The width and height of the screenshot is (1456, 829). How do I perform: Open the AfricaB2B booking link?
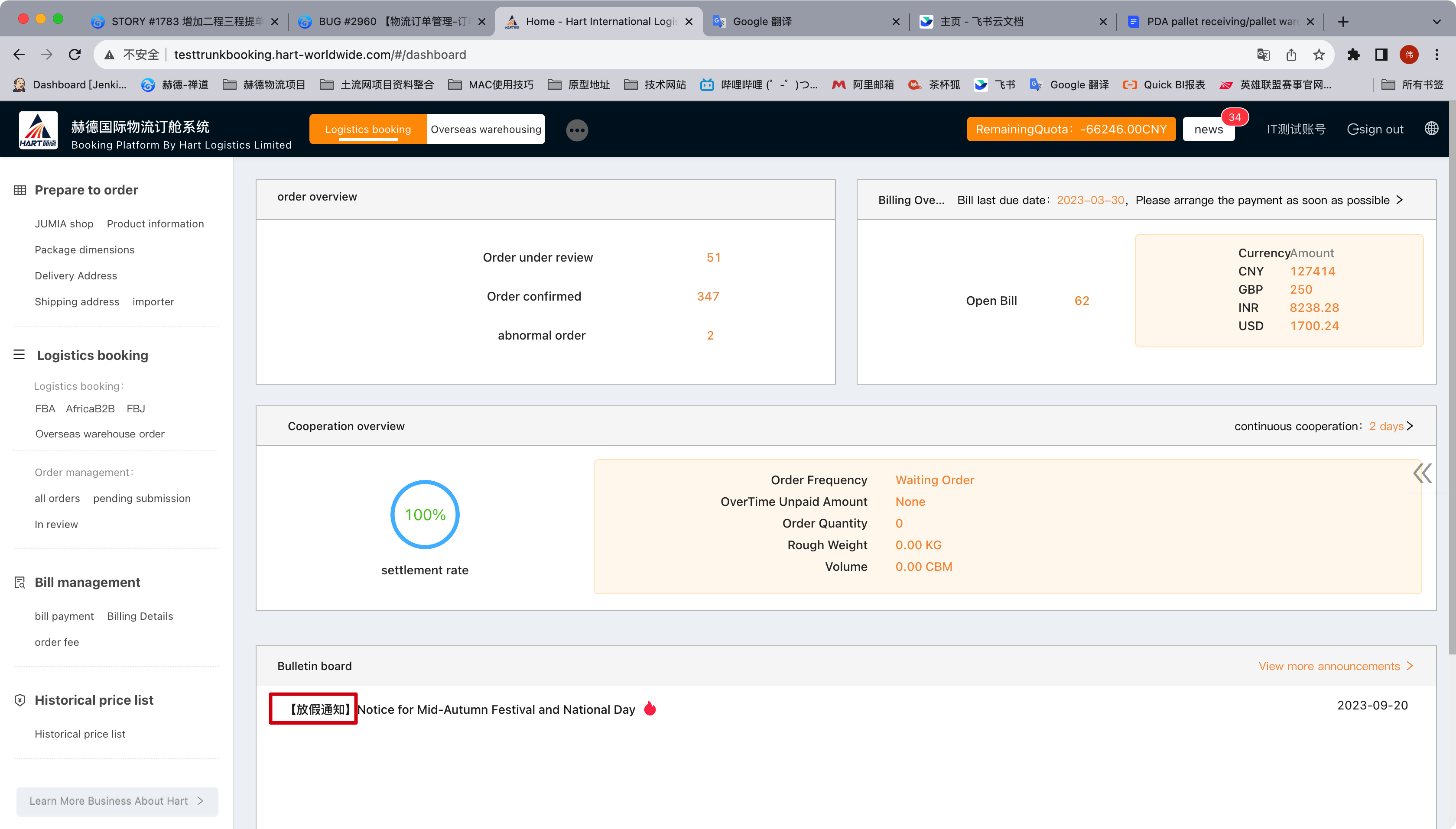(x=90, y=409)
